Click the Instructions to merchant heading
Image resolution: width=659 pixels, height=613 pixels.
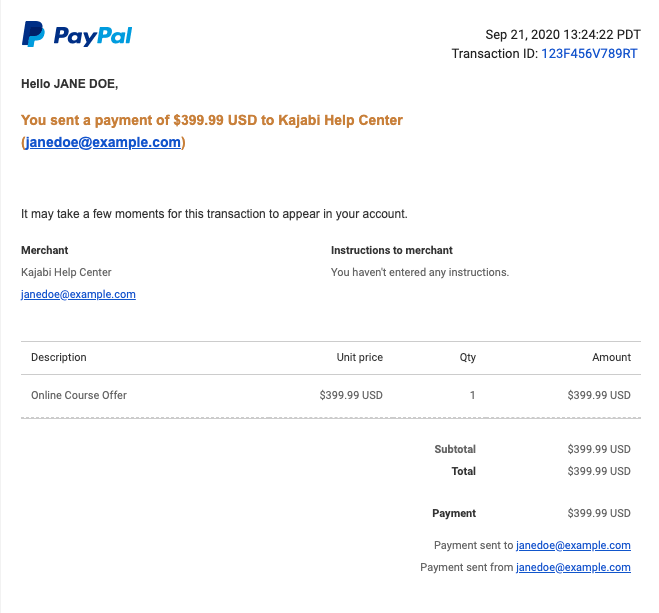pos(392,250)
